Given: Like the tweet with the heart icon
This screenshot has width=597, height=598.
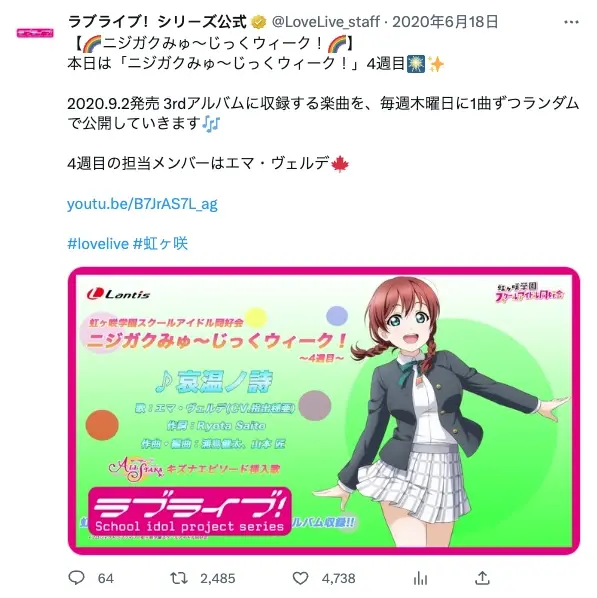Looking at the screenshot, I should [300, 578].
